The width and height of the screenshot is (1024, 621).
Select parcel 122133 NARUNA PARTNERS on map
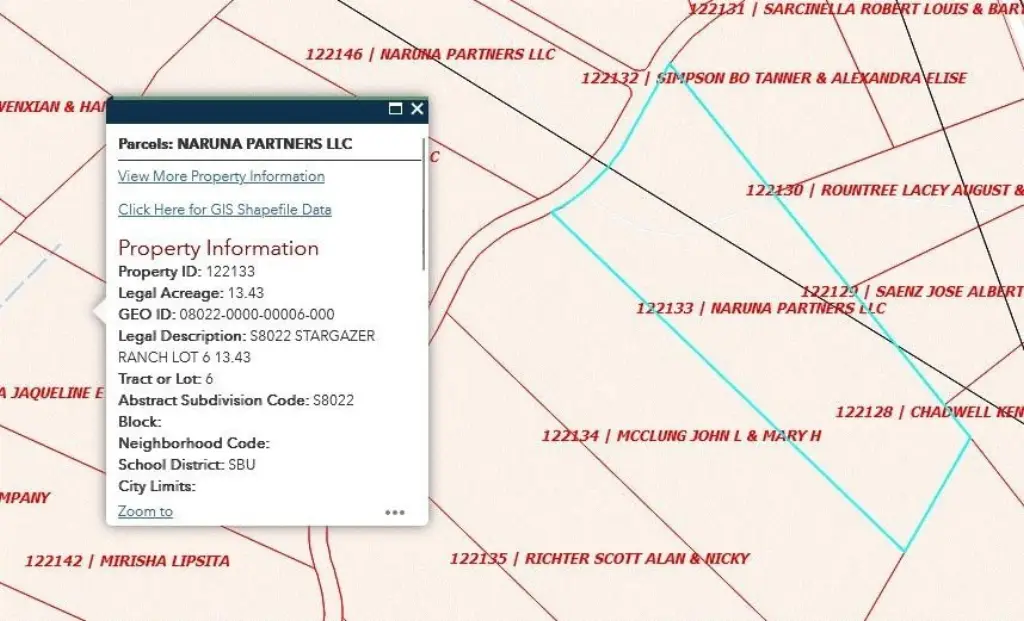pos(760,308)
